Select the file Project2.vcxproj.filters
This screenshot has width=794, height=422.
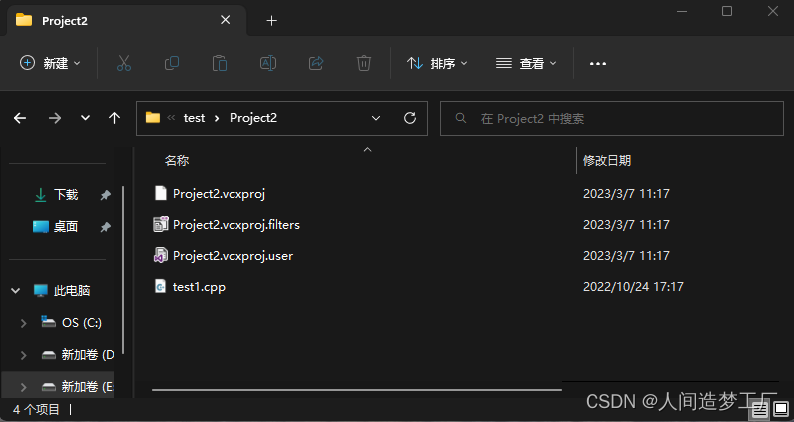[x=236, y=224]
